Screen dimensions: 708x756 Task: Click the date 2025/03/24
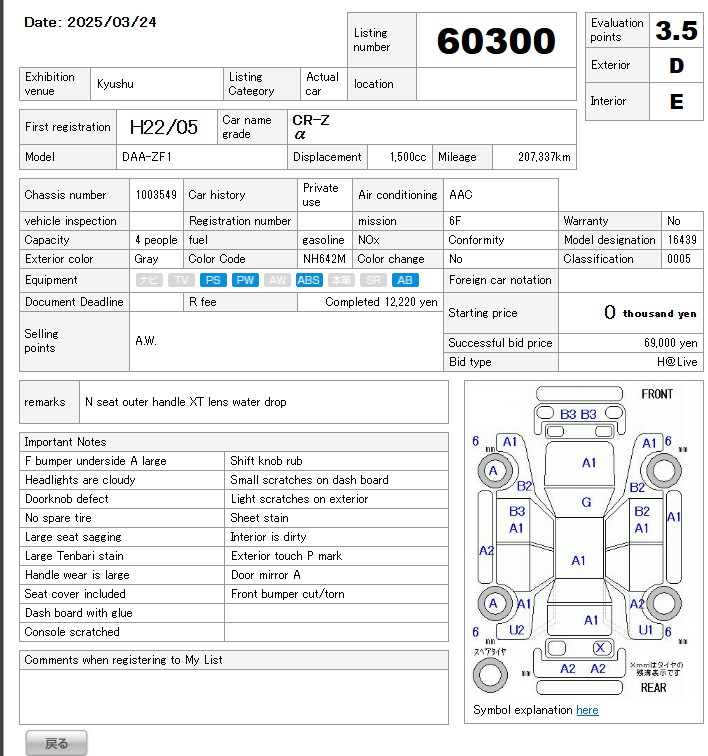pyautogui.click(x=111, y=22)
